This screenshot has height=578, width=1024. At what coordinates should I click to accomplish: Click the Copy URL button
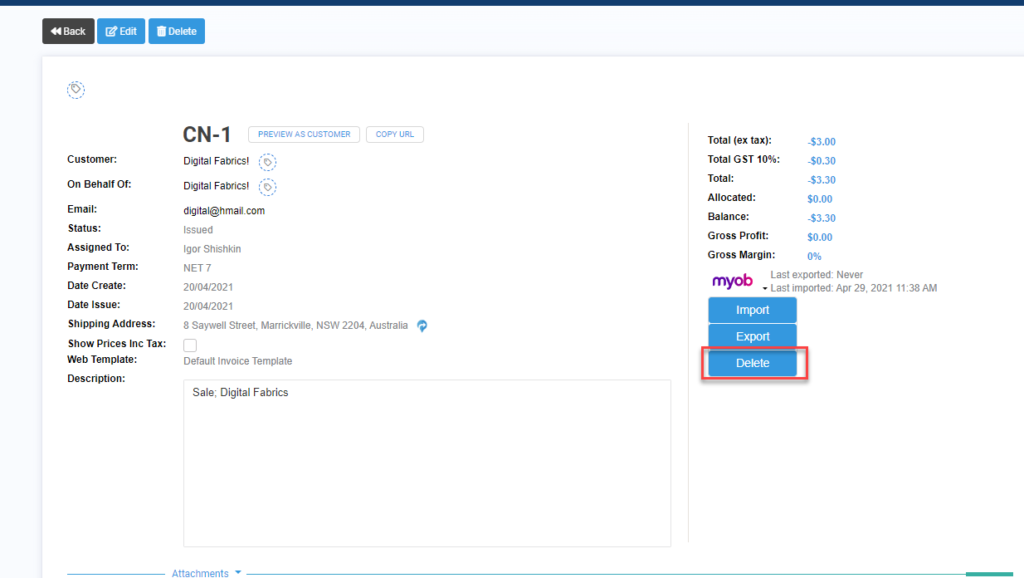[x=394, y=134]
